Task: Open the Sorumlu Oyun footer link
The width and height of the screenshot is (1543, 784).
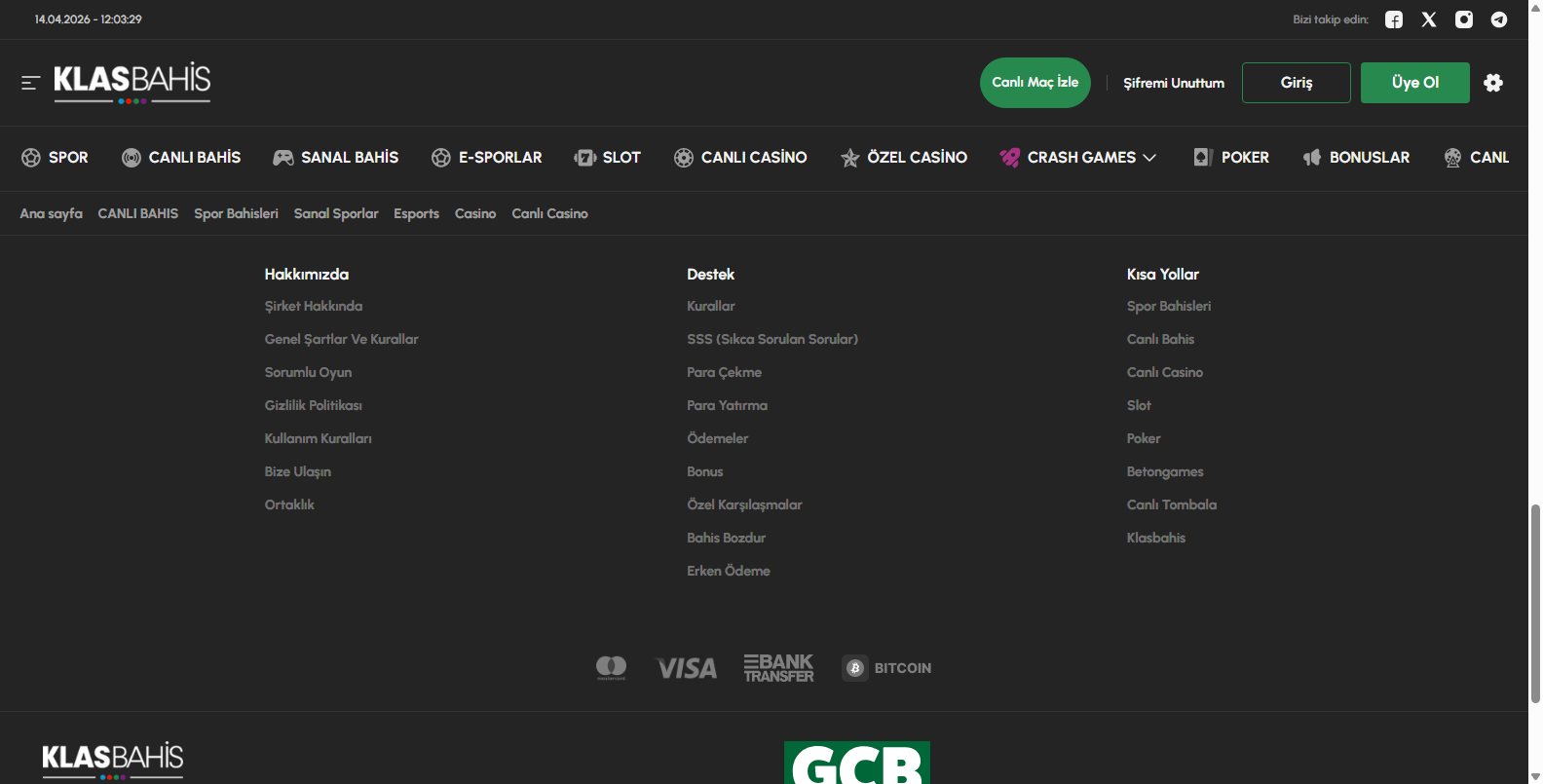Action: pos(309,372)
